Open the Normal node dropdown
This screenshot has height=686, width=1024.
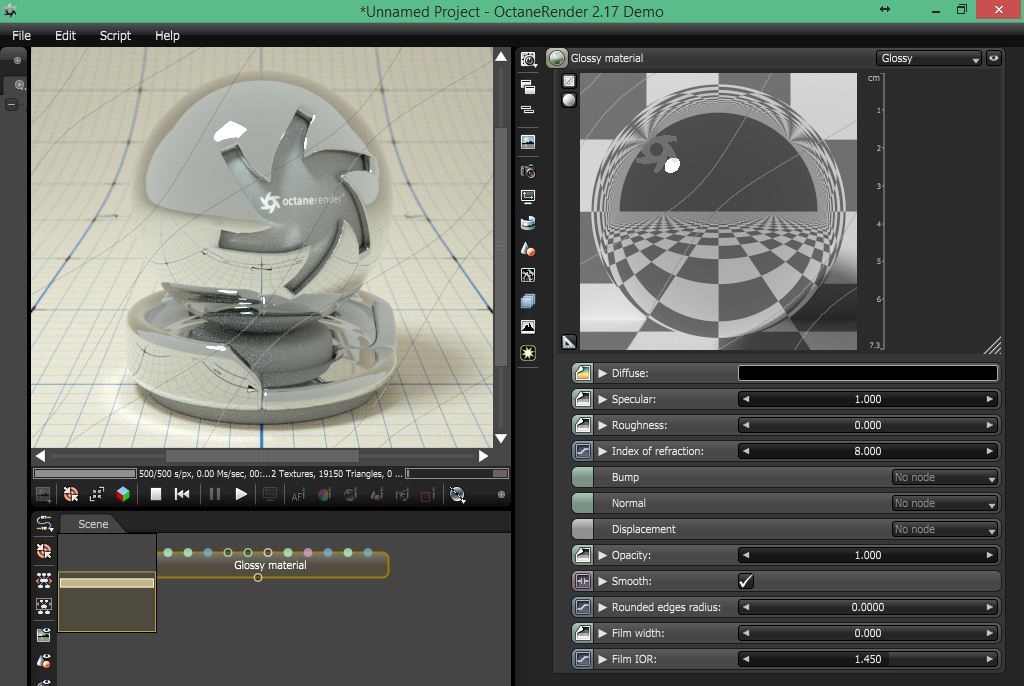944,504
